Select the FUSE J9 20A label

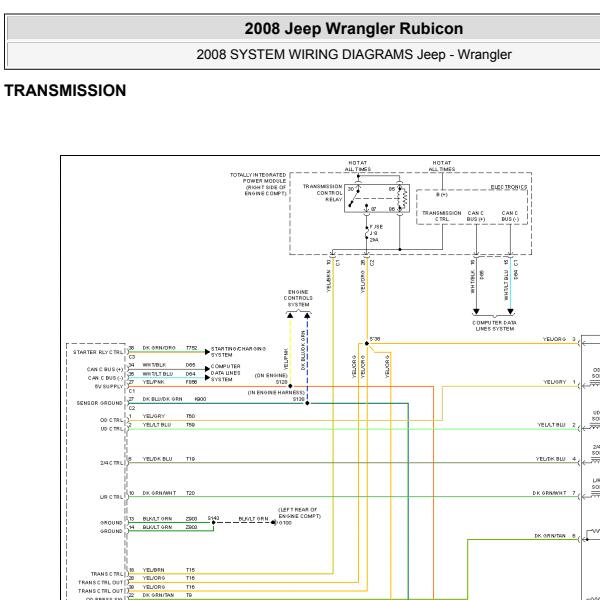[x=376, y=233]
